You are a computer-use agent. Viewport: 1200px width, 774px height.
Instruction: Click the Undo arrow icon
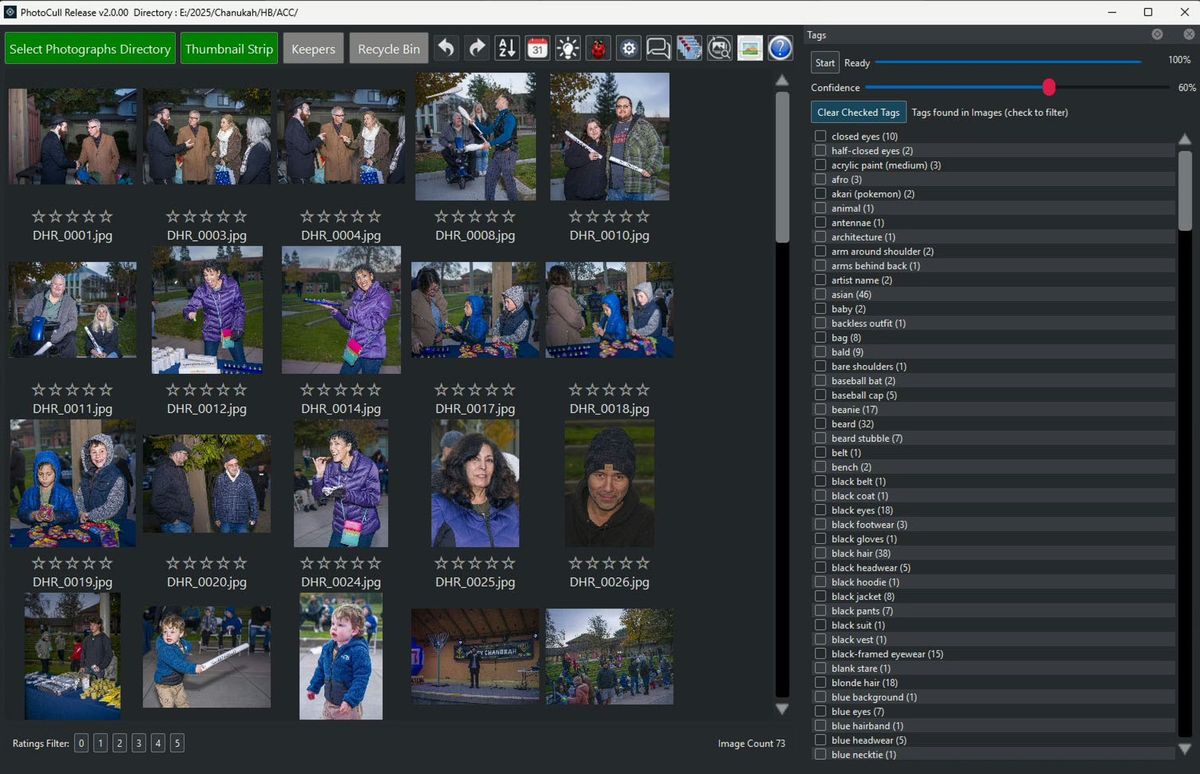446,47
